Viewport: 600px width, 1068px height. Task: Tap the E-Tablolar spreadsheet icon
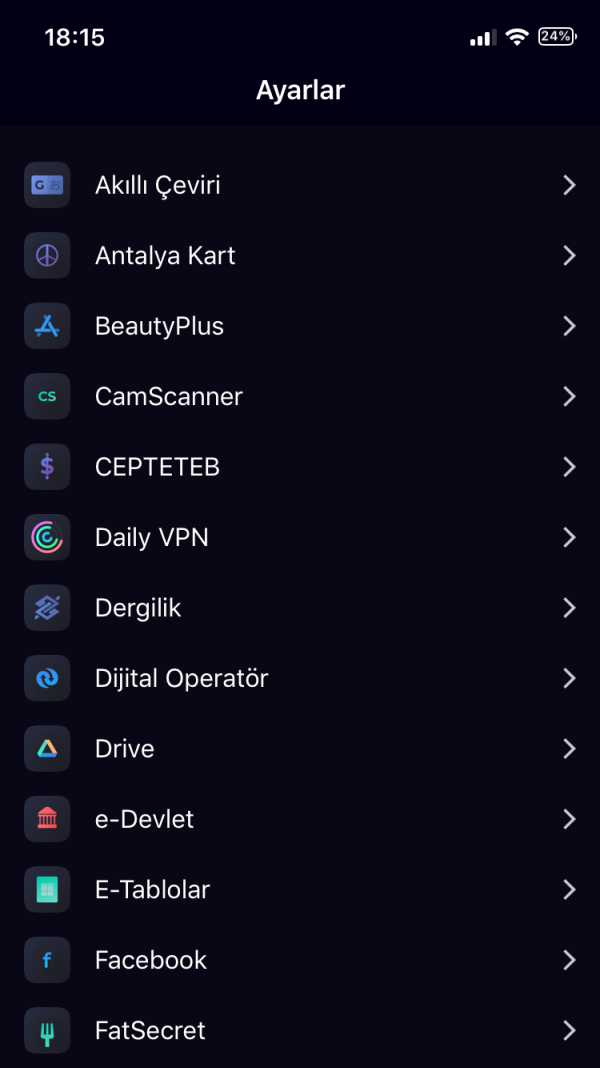coord(47,890)
